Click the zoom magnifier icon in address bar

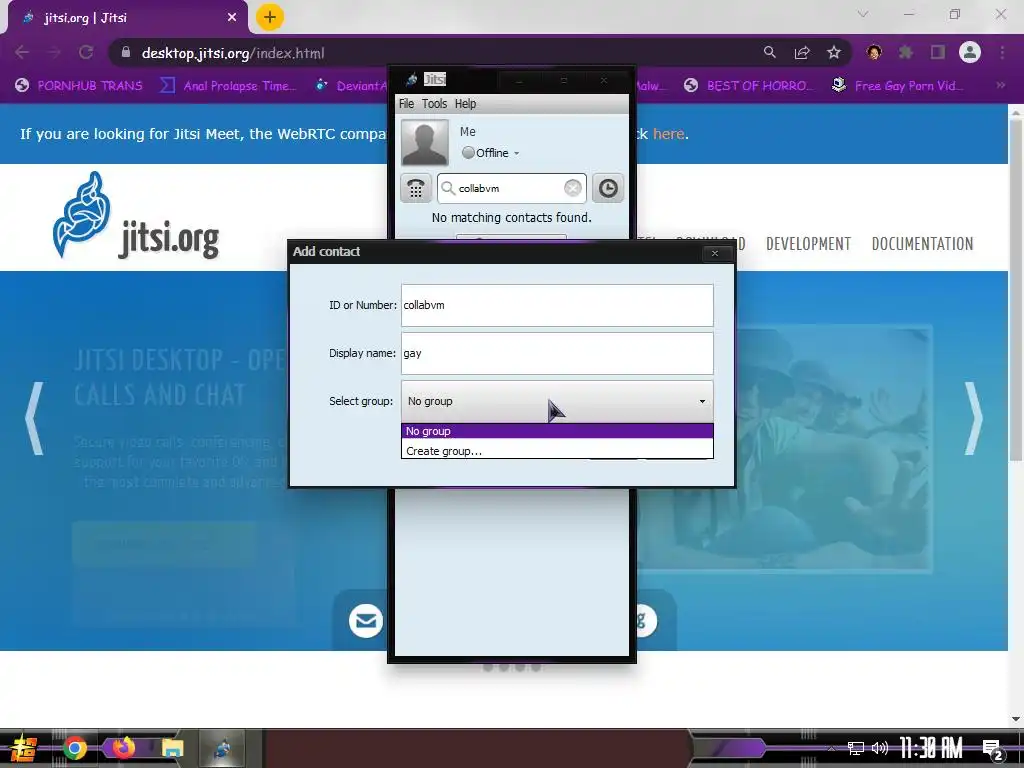tap(770, 53)
